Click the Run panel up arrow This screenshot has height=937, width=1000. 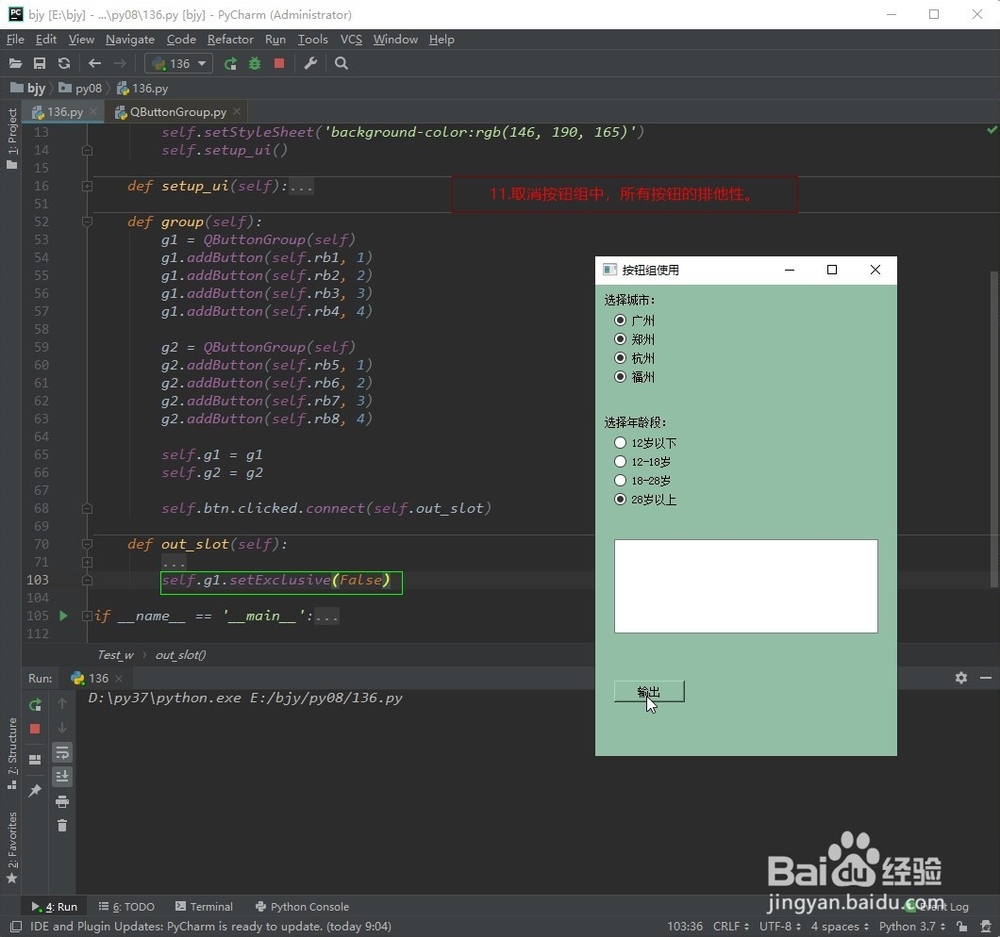(62, 703)
